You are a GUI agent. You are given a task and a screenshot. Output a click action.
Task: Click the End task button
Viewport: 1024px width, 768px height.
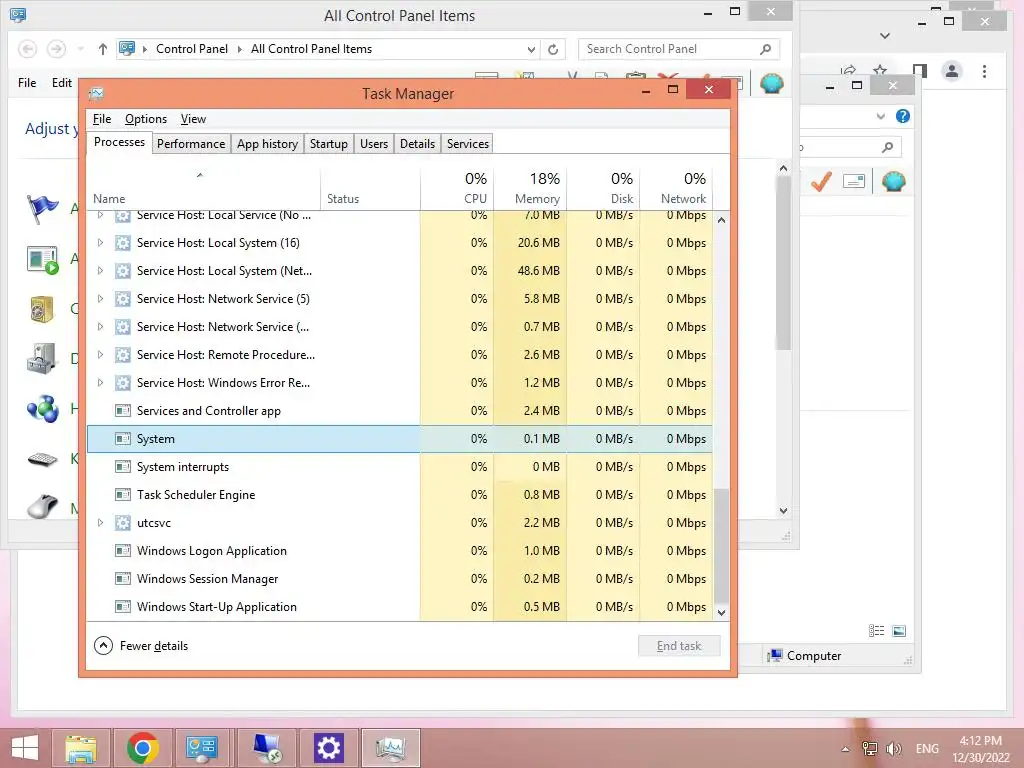tap(679, 646)
